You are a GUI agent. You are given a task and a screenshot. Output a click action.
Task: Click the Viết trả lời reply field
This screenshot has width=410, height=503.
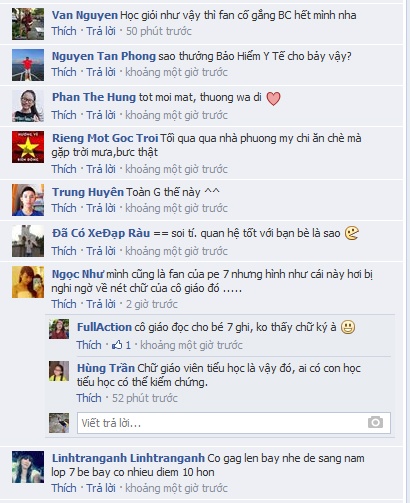[234, 423]
